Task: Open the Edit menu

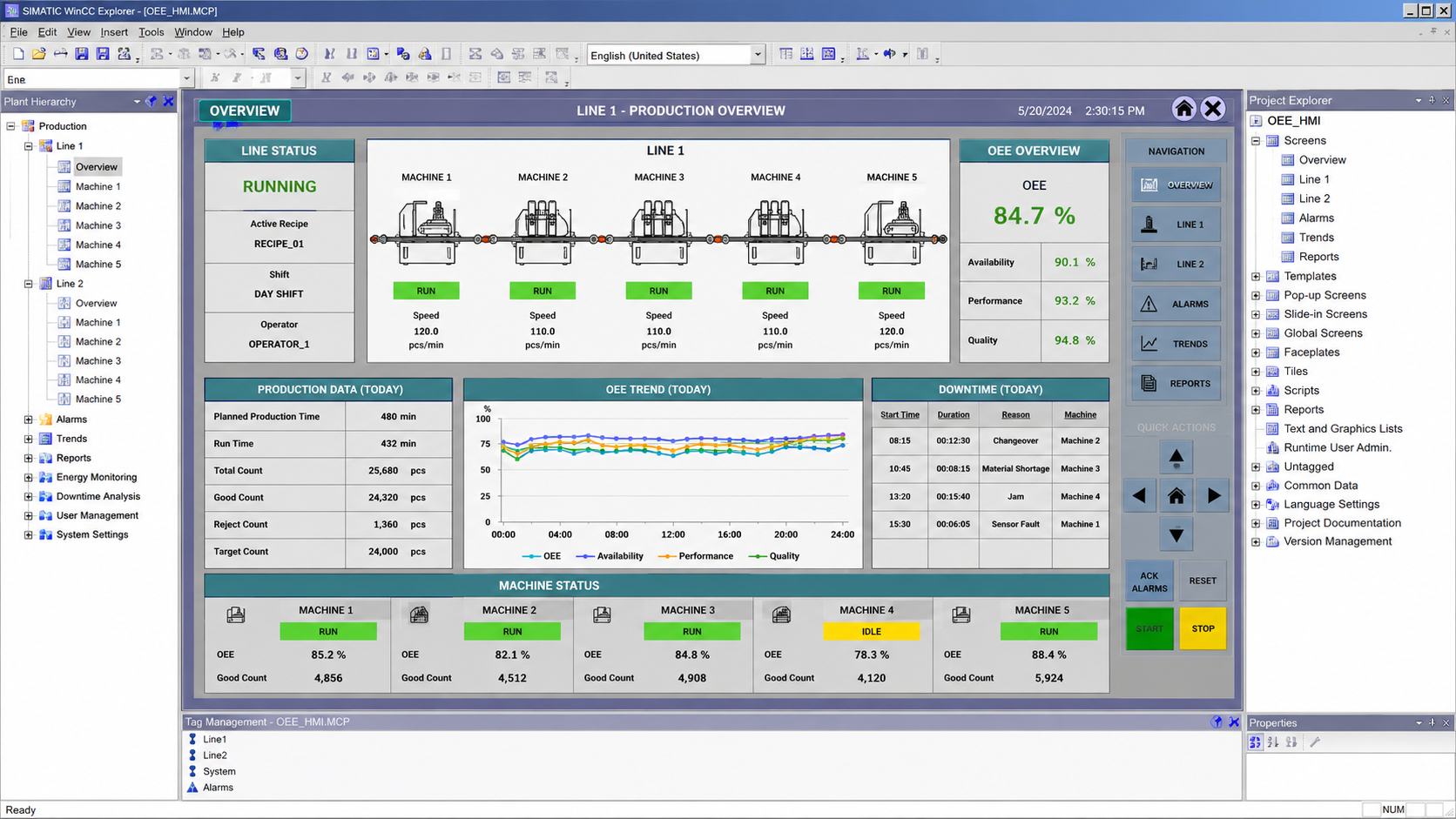Action: click(x=47, y=32)
